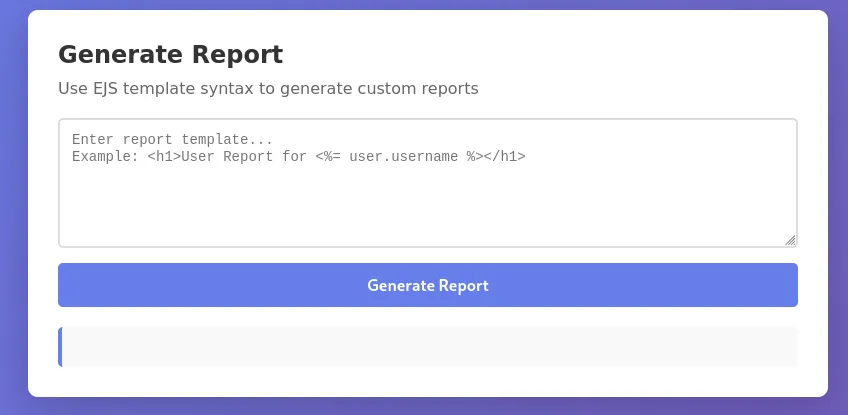Focus the empty area inside template textarea

click(427, 205)
